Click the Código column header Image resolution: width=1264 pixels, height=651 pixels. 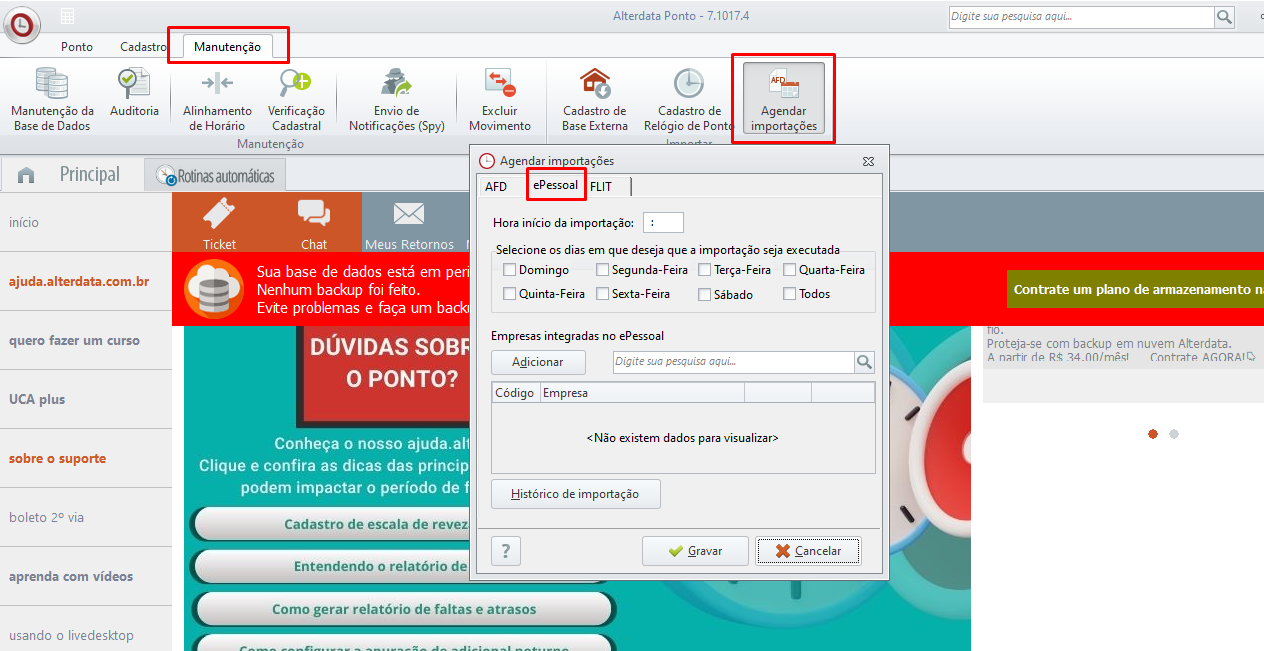pos(515,393)
